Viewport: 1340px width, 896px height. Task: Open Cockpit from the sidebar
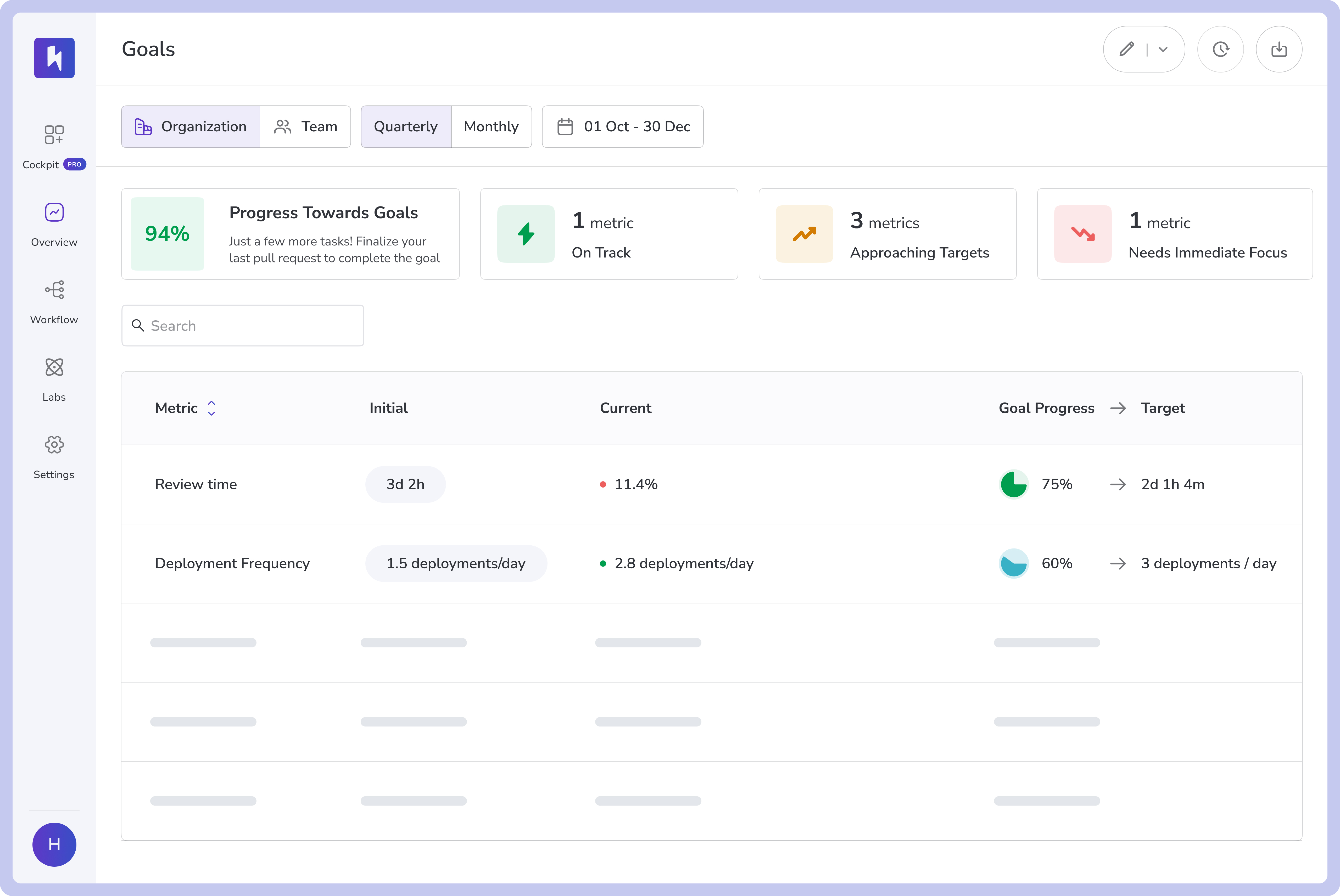click(54, 146)
